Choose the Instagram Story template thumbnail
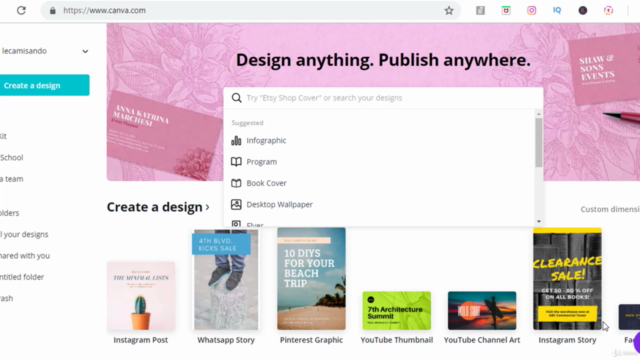Viewport: 640px width, 360px height. tap(567, 279)
